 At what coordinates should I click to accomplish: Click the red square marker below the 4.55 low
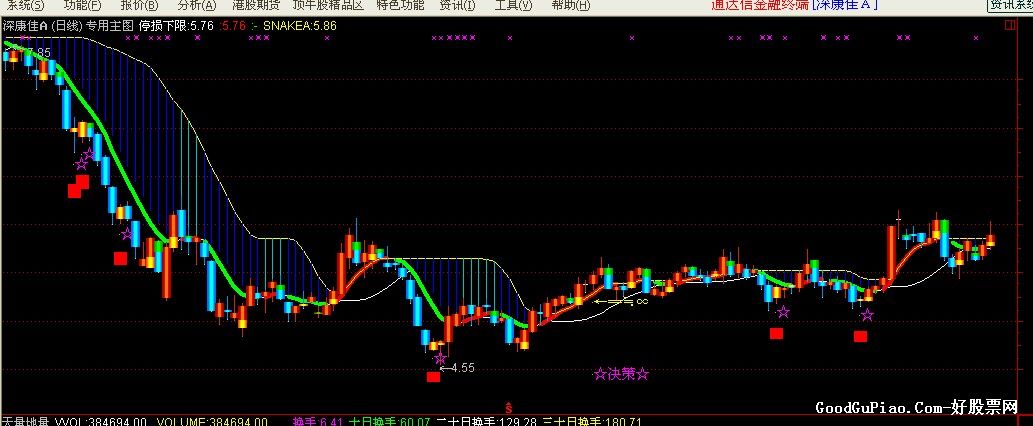click(433, 377)
